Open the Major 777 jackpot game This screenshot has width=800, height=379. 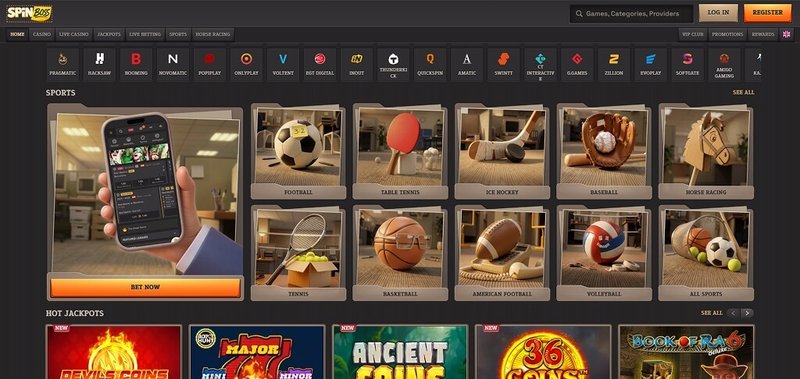(257, 352)
